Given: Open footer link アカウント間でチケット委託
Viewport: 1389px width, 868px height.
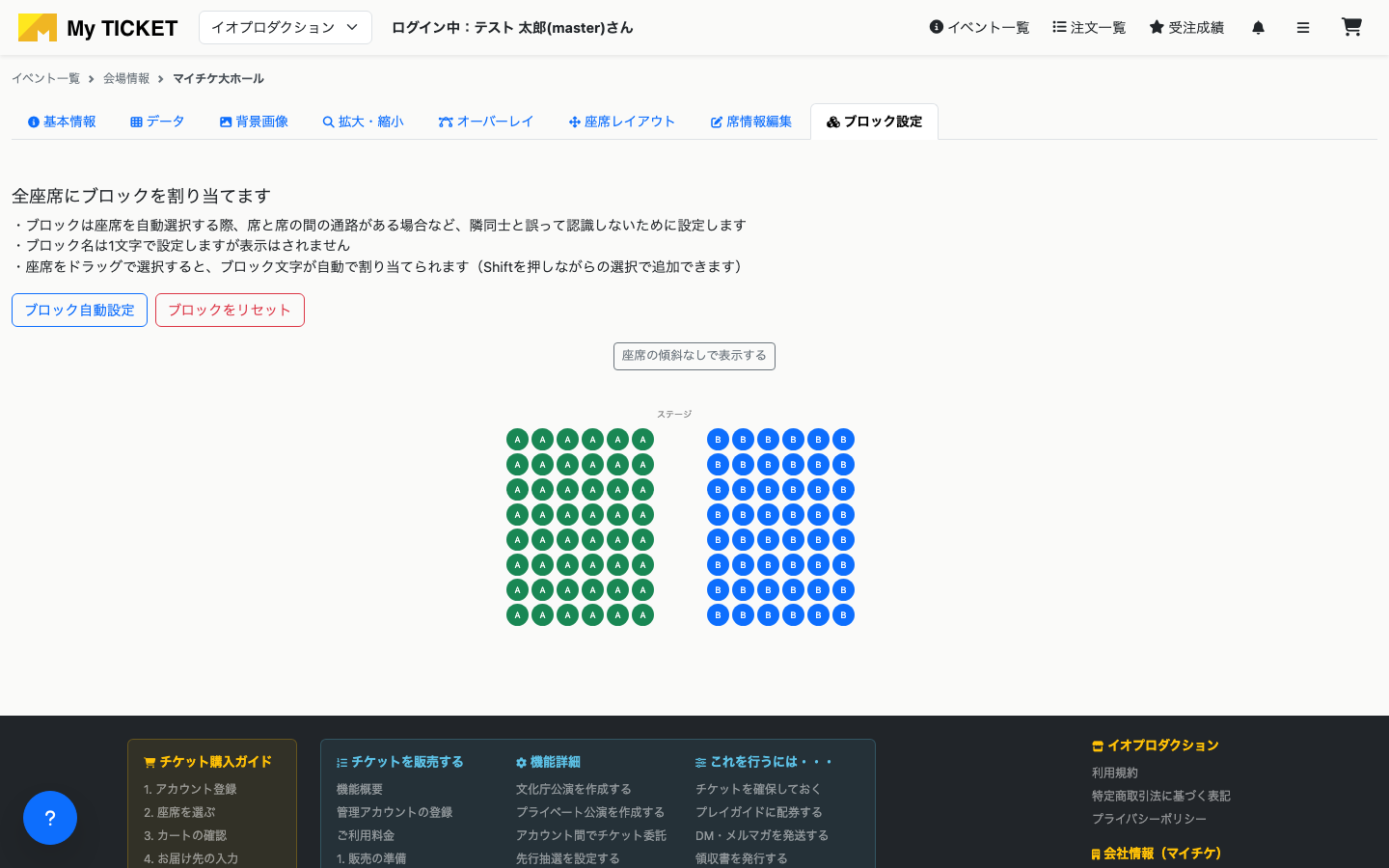Looking at the screenshot, I should click(x=591, y=835).
